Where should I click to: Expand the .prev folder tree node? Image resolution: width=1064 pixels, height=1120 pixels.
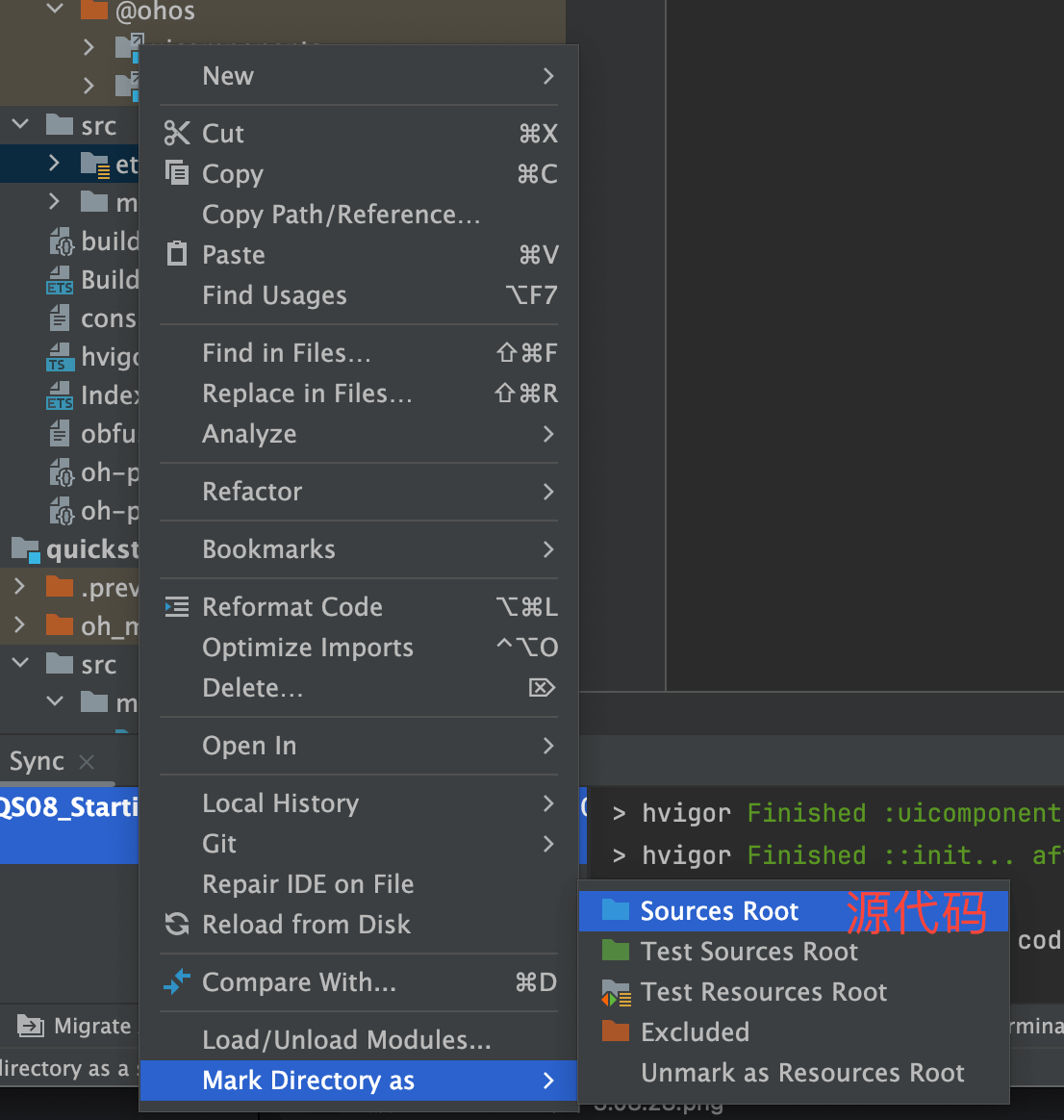[20, 587]
